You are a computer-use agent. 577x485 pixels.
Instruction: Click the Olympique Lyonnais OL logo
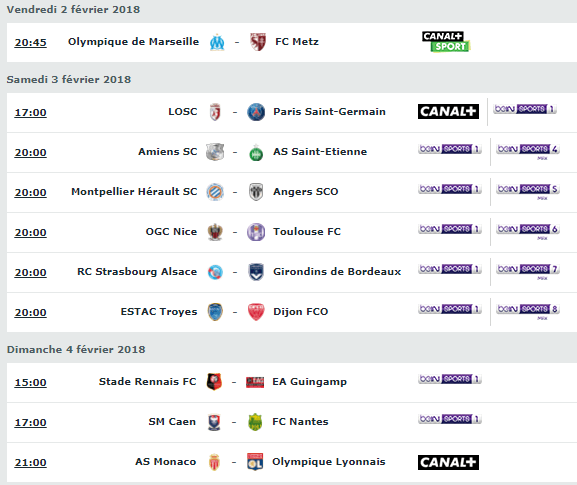[255, 462]
